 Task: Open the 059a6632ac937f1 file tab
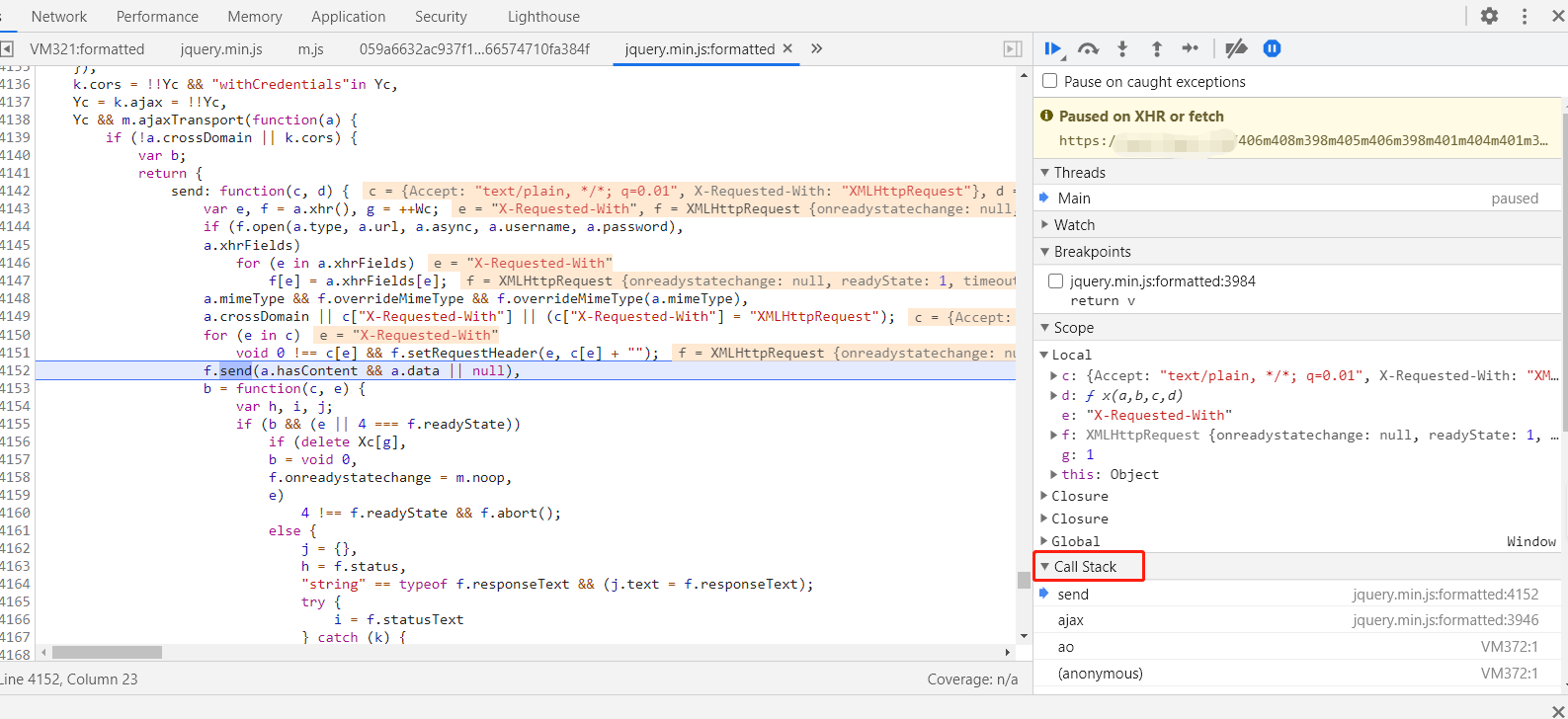(x=474, y=48)
